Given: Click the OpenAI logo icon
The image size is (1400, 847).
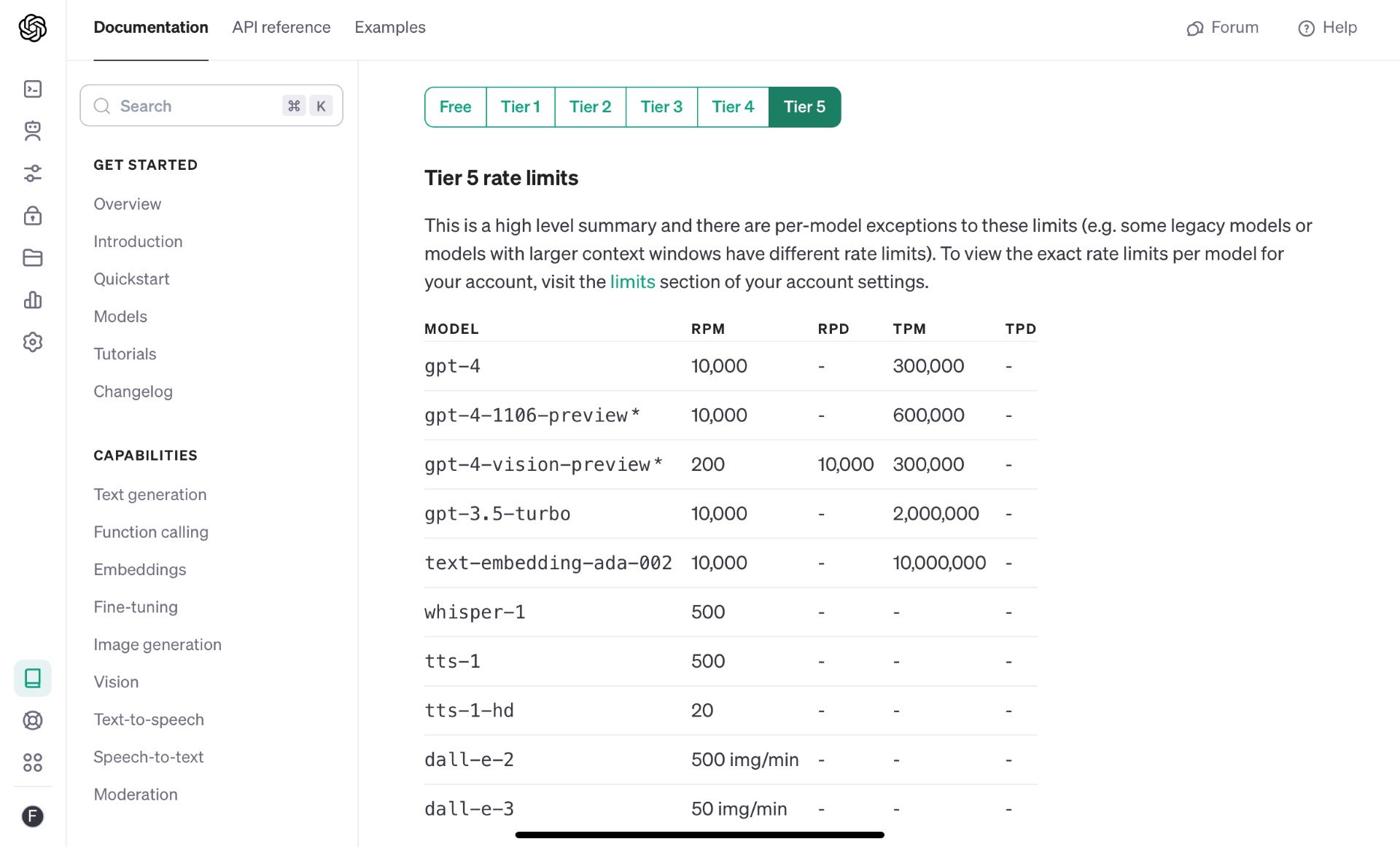Looking at the screenshot, I should pos(33,28).
